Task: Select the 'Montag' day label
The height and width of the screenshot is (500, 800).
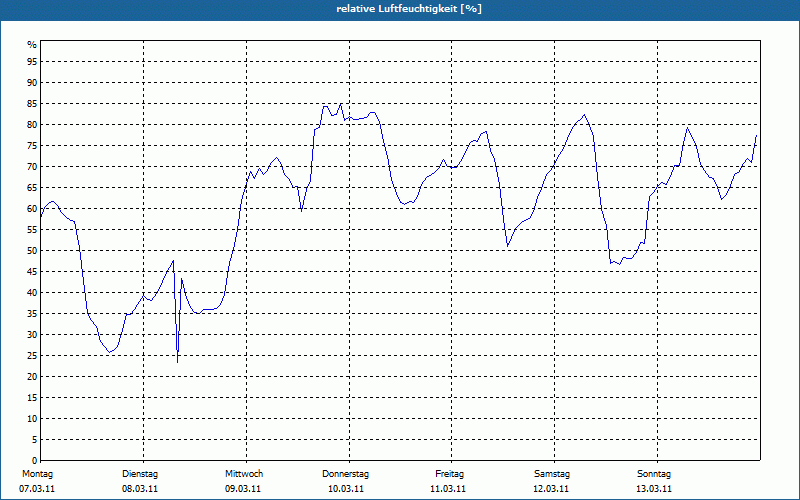Action: pyautogui.click(x=37, y=474)
